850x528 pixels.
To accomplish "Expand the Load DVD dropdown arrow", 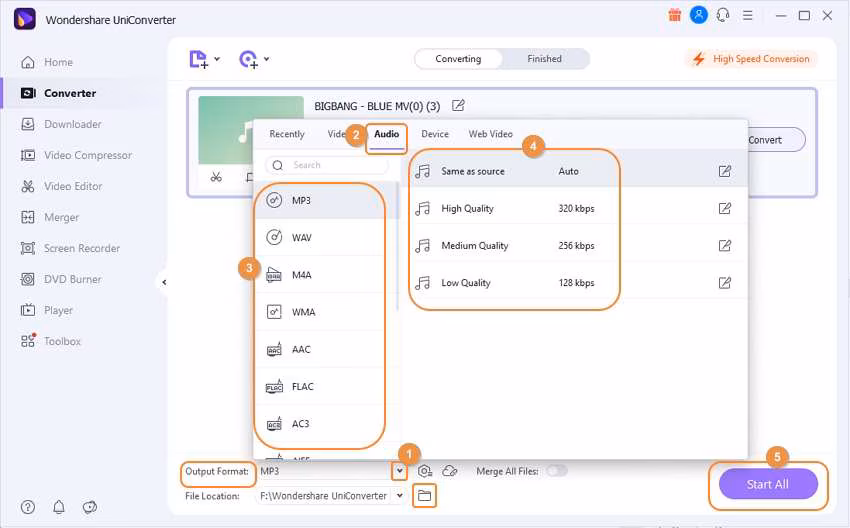I will click(x=266, y=59).
